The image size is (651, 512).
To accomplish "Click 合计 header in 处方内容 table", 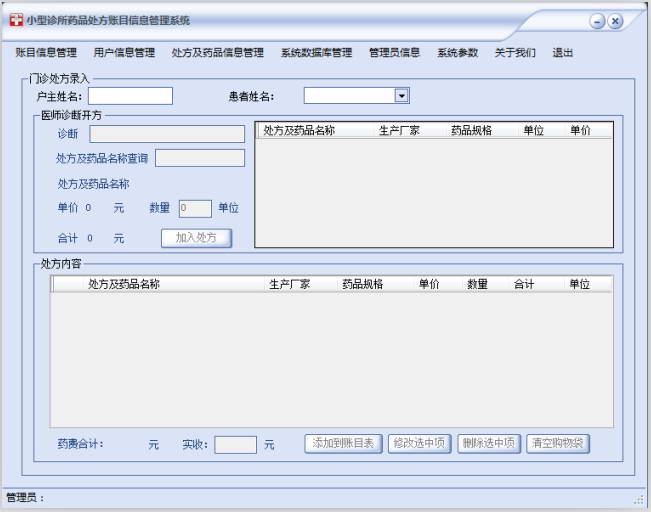I will (524, 284).
